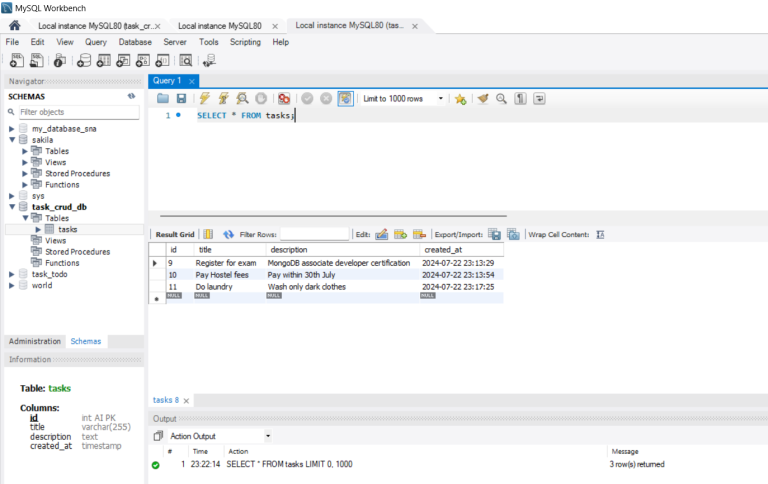Viewport: 768px width, 484px height.
Task: Toggle Wrap Cell Content in result grid
Action: click(x=600, y=234)
